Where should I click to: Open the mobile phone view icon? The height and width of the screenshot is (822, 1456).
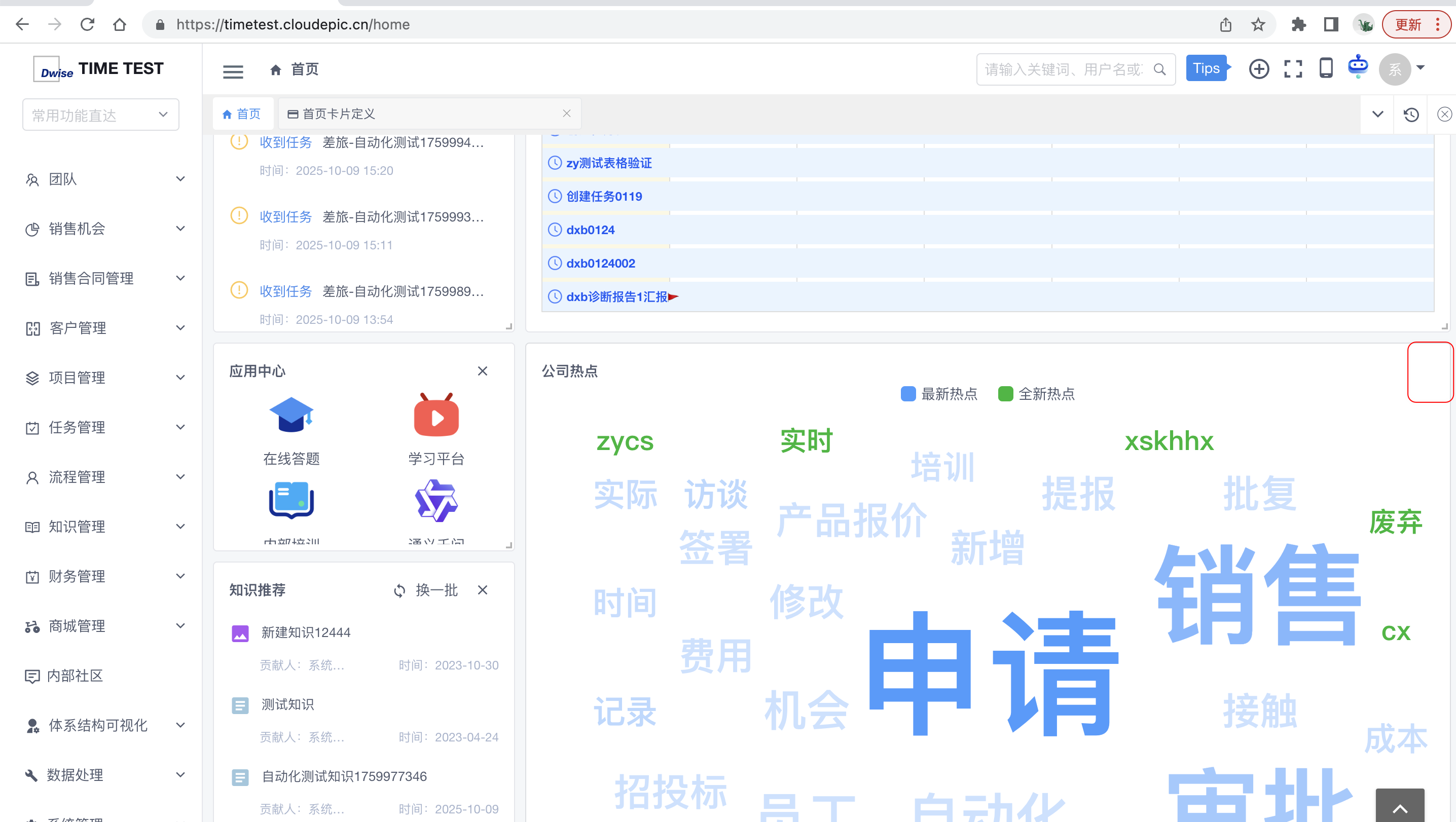[1325, 68]
